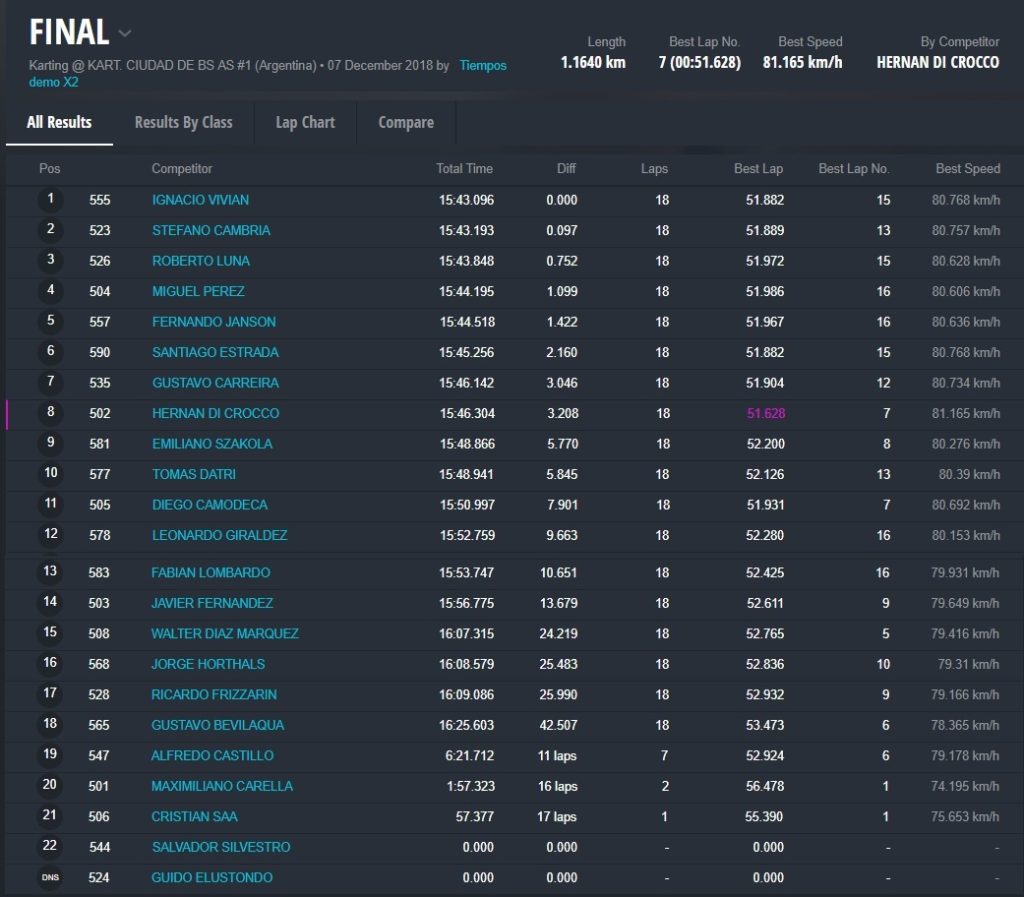Viewport: 1024px width, 897px height.
Task: Click the Competitor column header
Action: [182, 169]
